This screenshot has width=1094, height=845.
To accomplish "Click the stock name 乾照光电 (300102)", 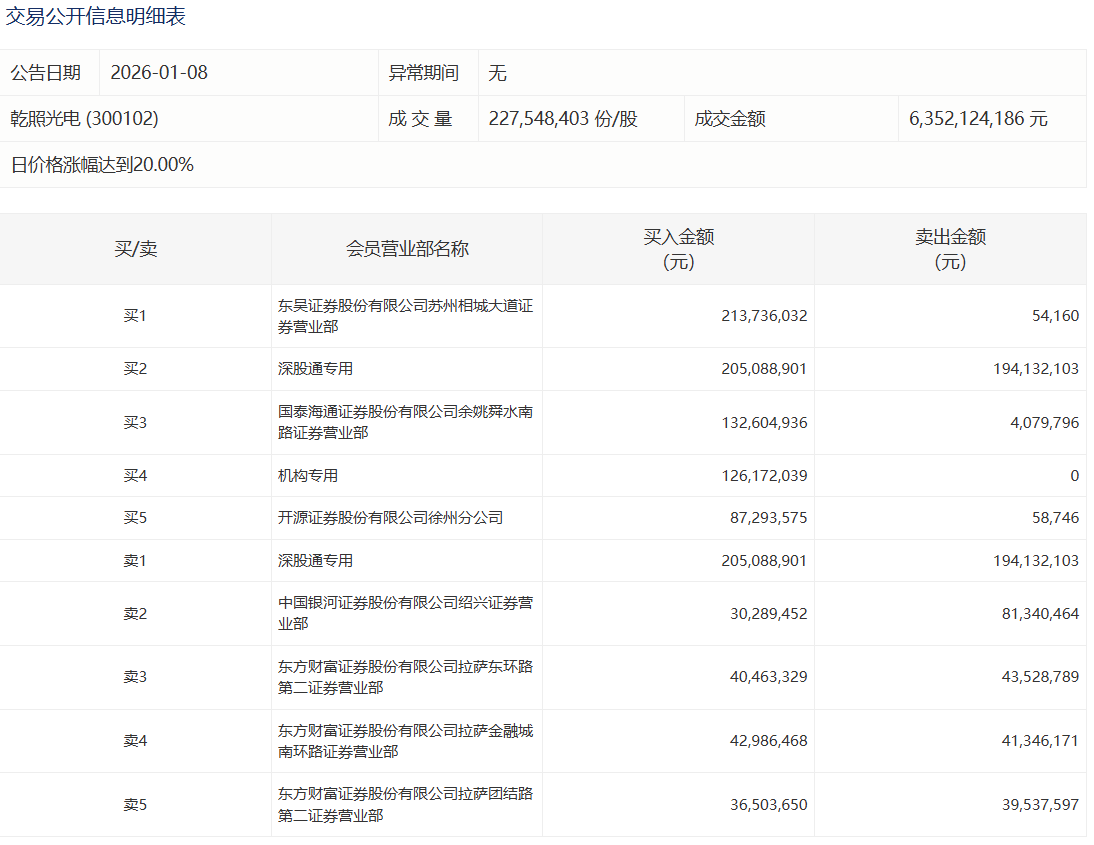I will [x=85, y=119].
